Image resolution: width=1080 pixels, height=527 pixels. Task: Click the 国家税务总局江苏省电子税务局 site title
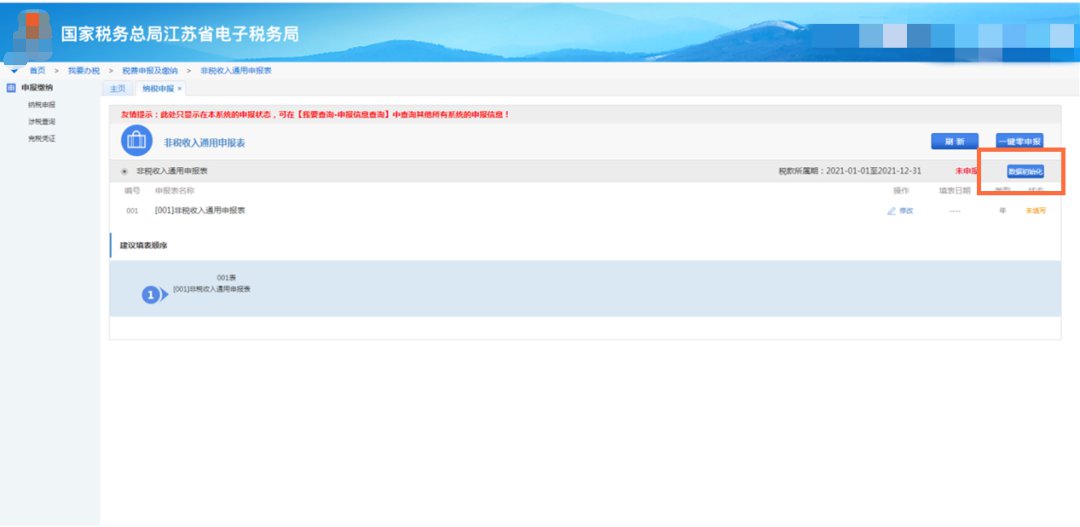pos(180,34)
